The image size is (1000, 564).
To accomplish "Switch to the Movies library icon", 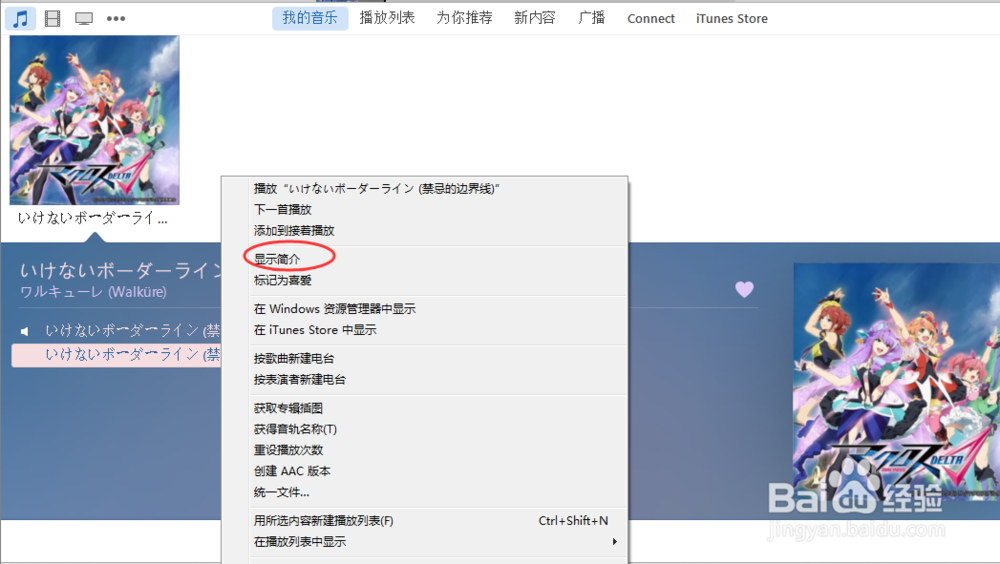I will point(52,19).
